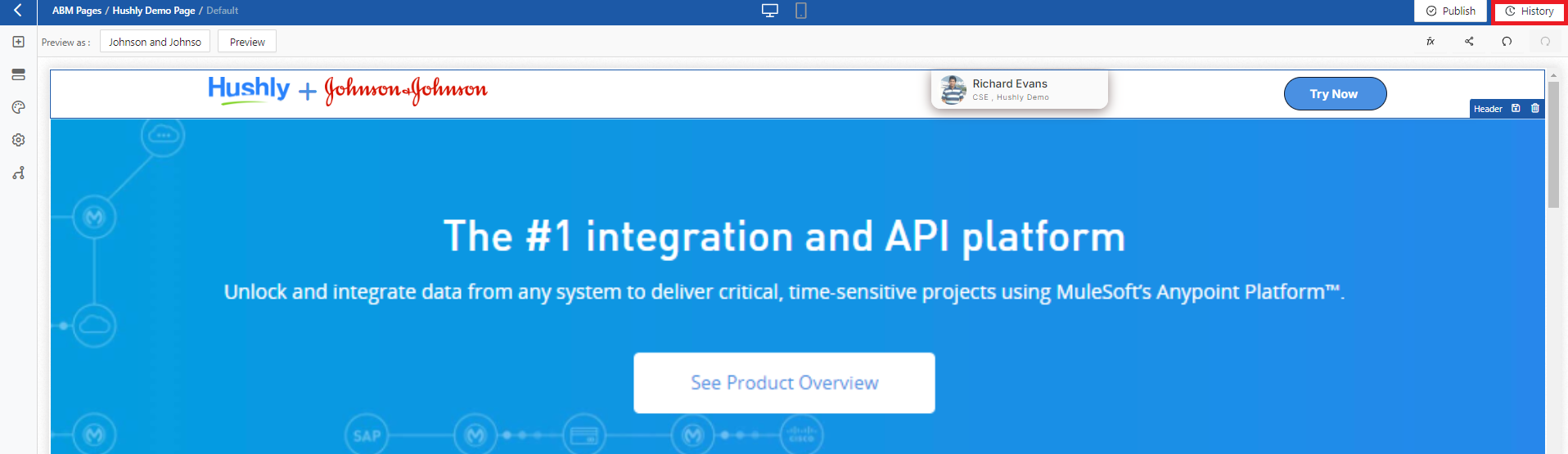Open the add section plus icon
The image size is (1568, 454).
pos(19,42)
